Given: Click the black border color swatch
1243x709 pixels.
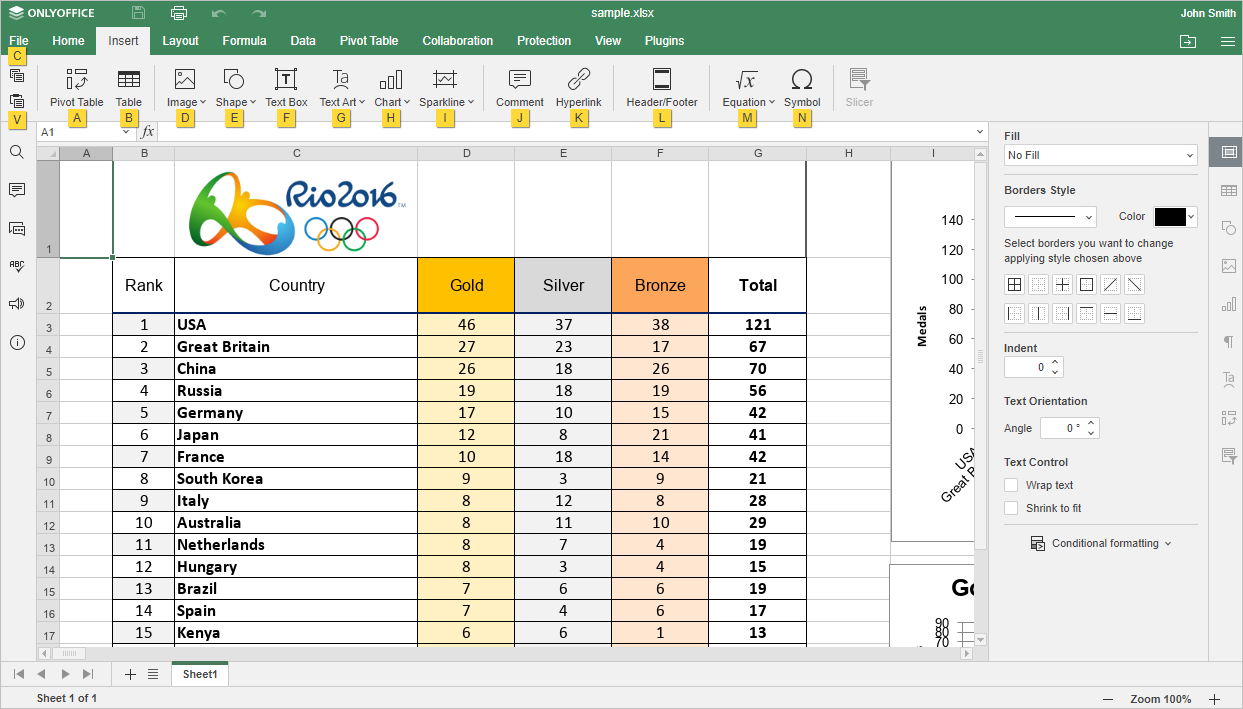Looking at the screenshot, I should click(x=1170, y=217).
